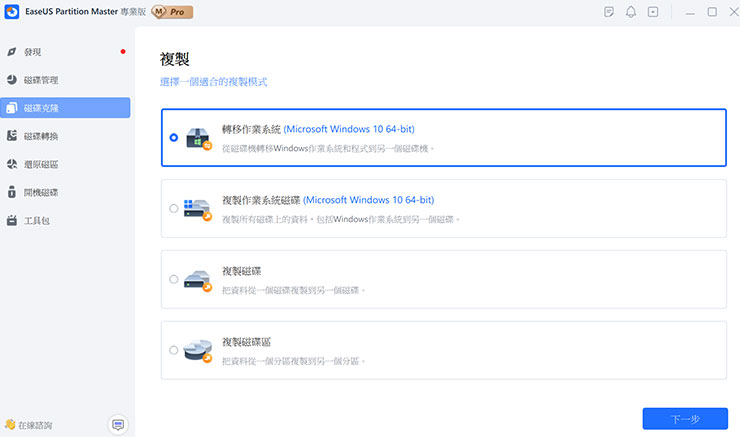
Task: Click the 磁碟轉換 sidebar icon
Action: click(x=12, y=136)
